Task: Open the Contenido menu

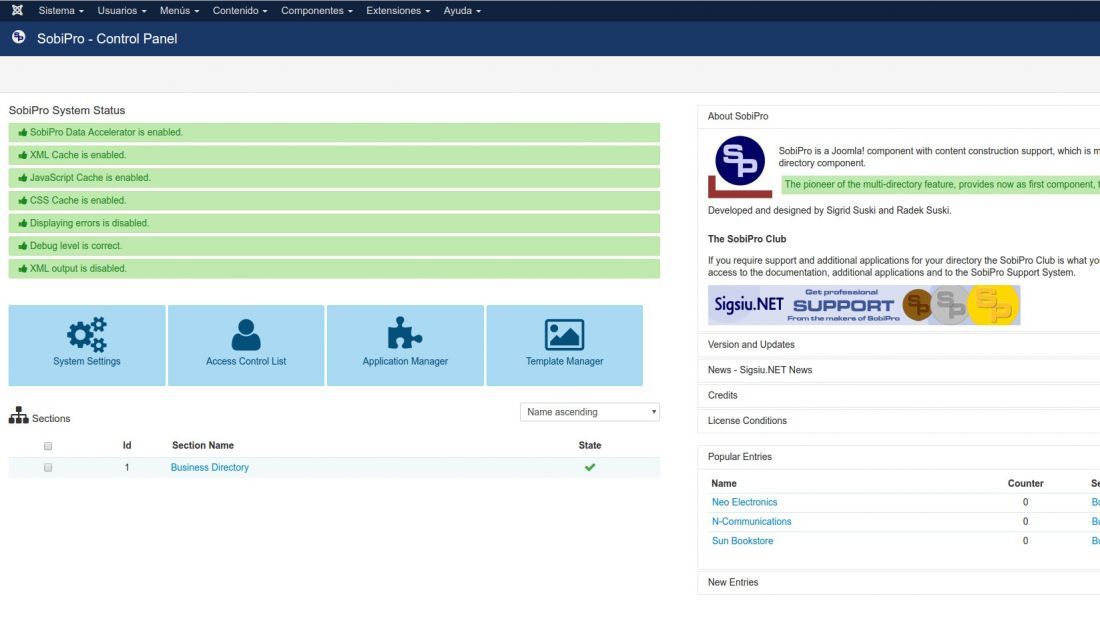Action: 240,11
